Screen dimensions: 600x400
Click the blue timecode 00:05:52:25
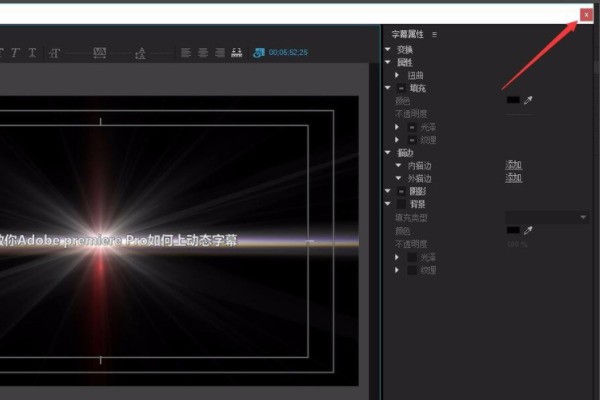[288, 52]
